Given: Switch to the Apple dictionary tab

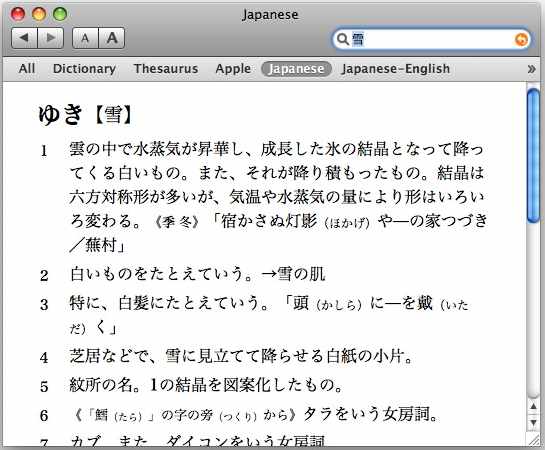Looking at the screenshot, I should coord(233,68).
